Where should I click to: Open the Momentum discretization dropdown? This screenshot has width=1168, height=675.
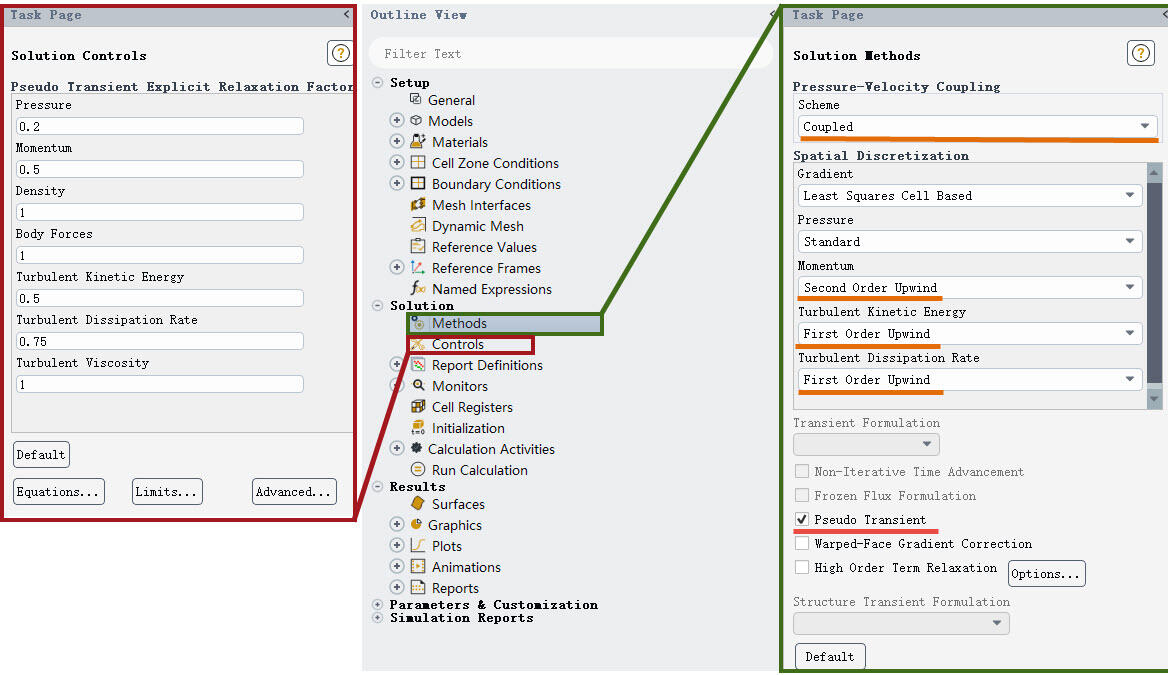(x=970, y=288)
